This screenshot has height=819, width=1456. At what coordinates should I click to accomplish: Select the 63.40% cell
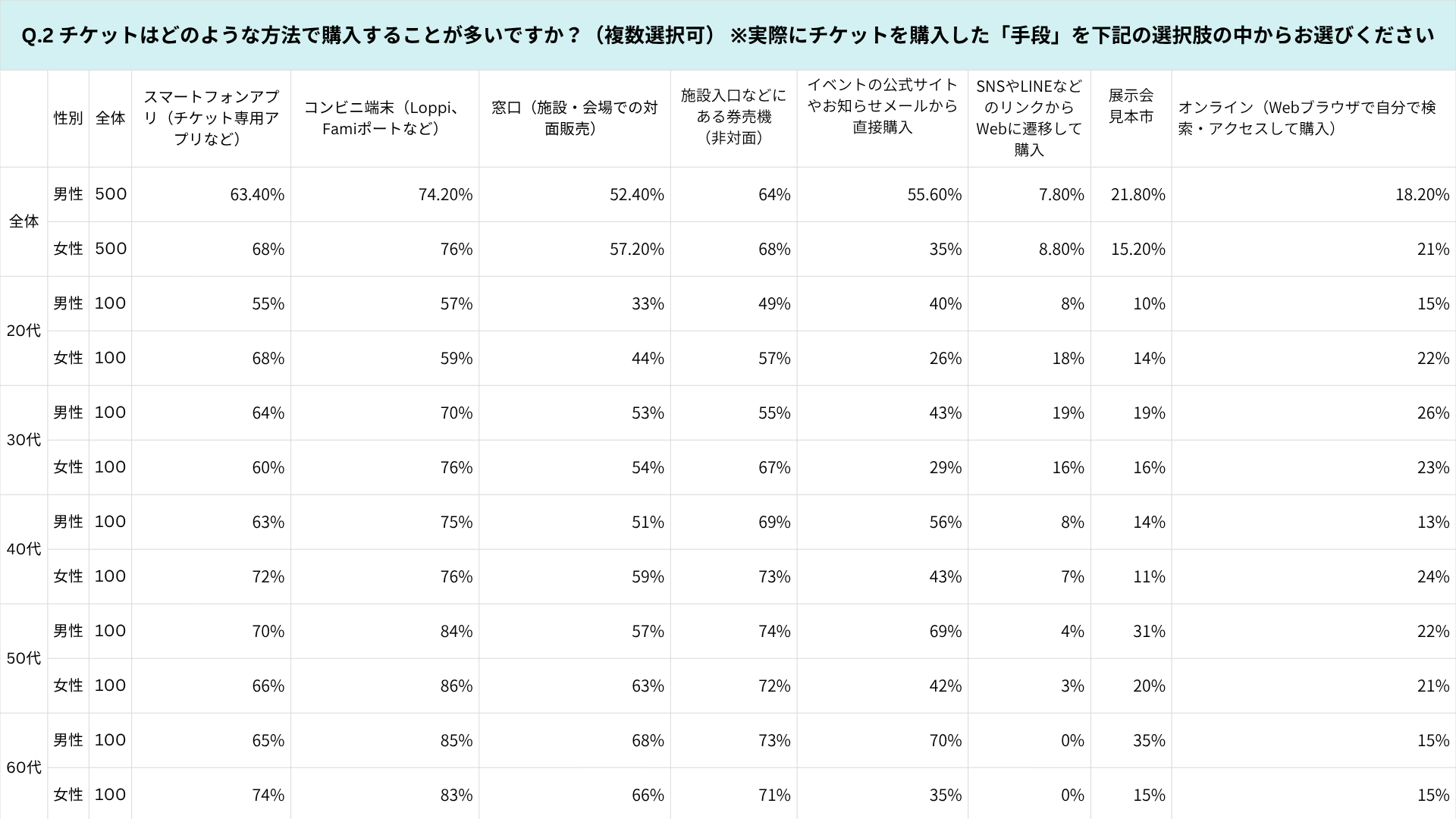point(257,195)
